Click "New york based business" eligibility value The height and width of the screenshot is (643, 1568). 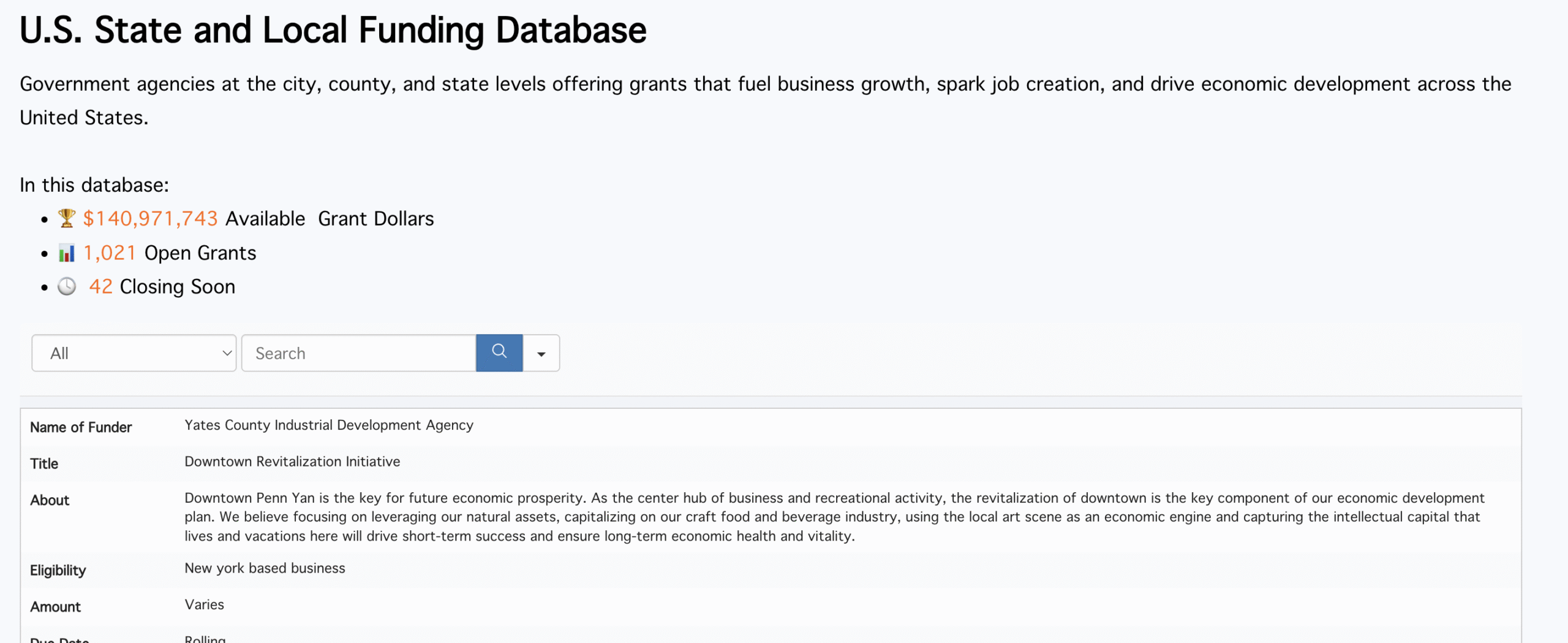265,568
